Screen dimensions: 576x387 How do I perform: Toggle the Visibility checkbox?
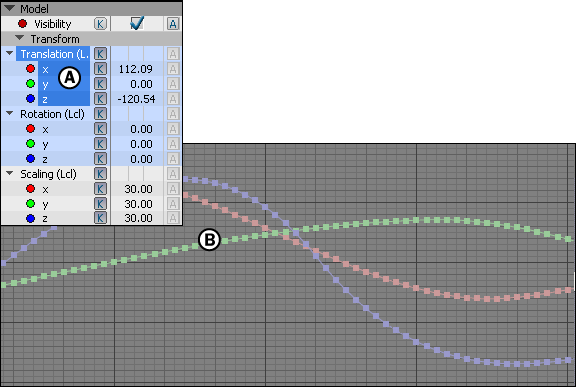pos(137,23)
